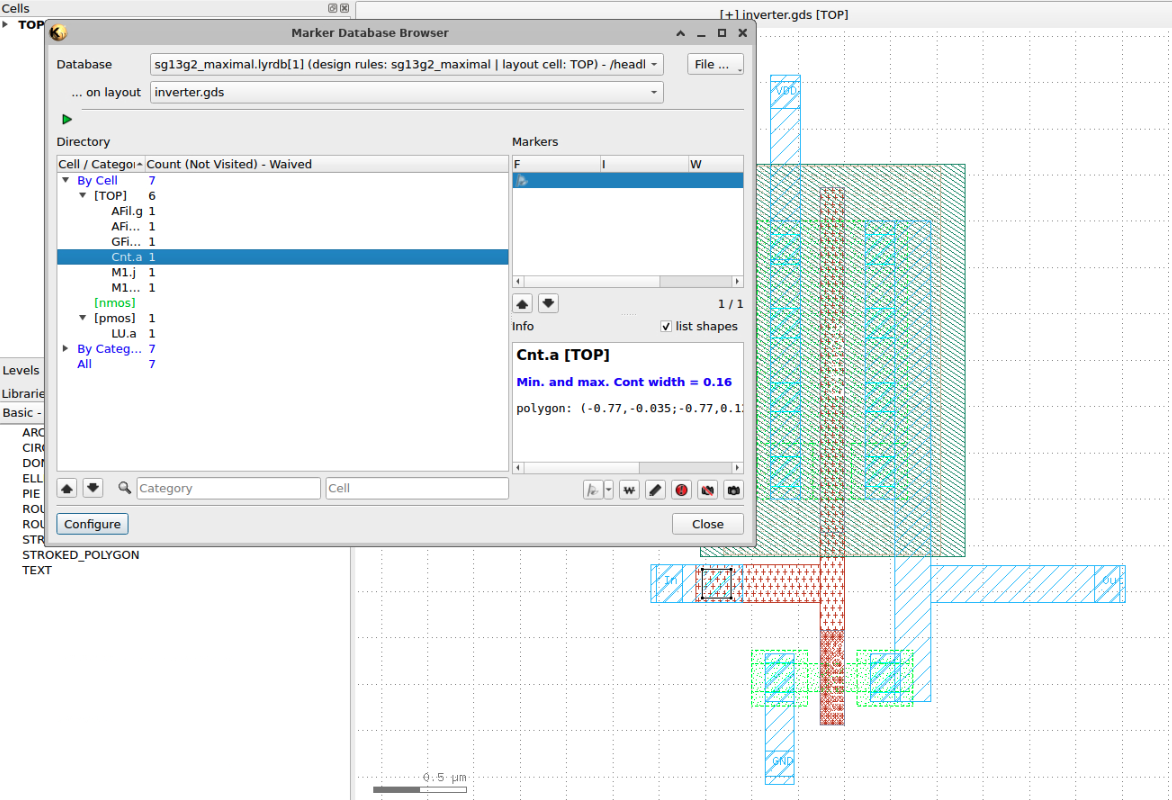Click the GND label in the layout
The height and width of the screenshot is (800, 1172).
coord(782,761)
